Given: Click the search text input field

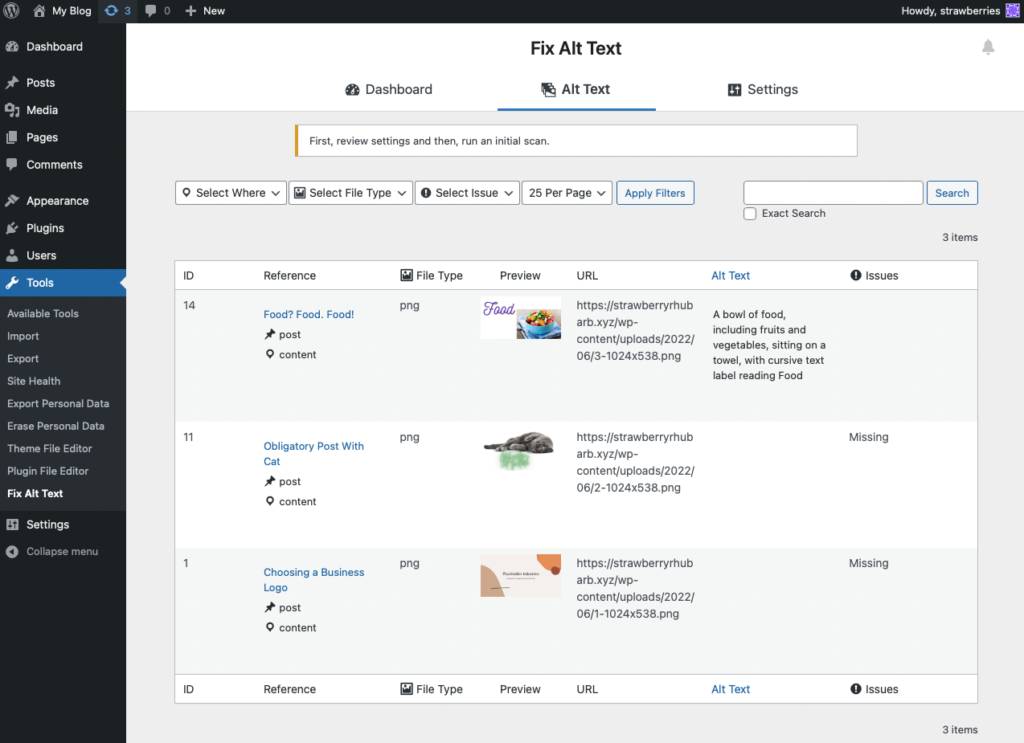Looking at the screenshot, I should (833, 193).
